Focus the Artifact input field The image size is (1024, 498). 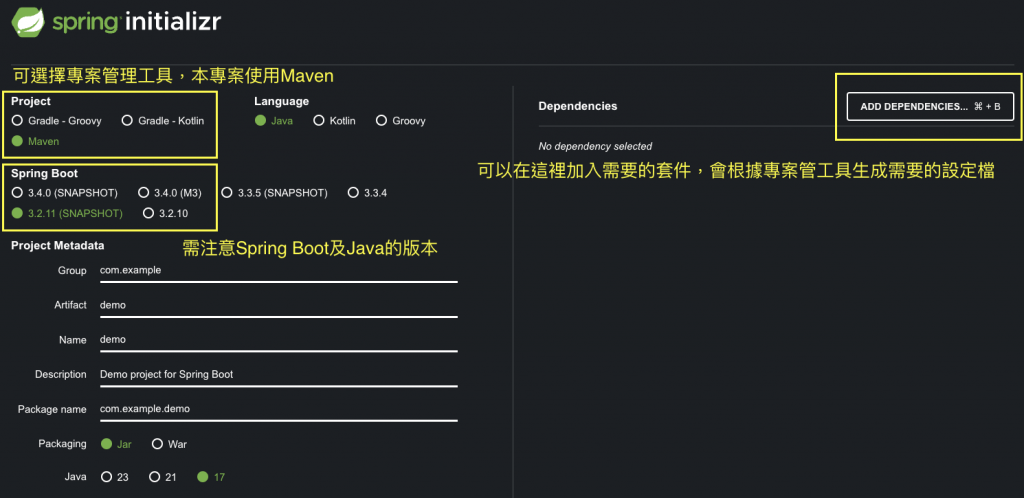coord(278,305)
